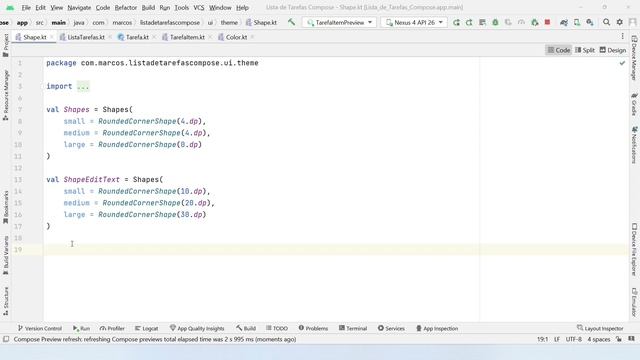Open the Device File Explorer panel
Viewport: 640px width, 360px height.
(x=634, y=249)
